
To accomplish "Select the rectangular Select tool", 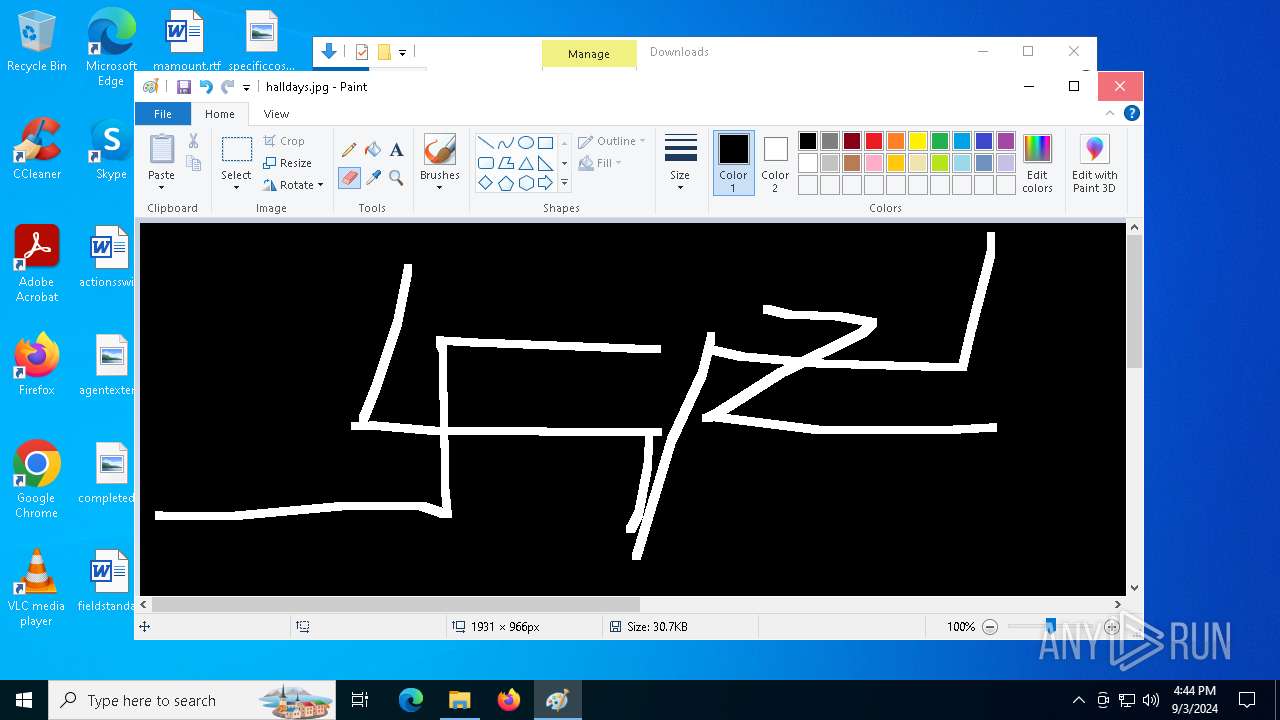I will 236,150.
